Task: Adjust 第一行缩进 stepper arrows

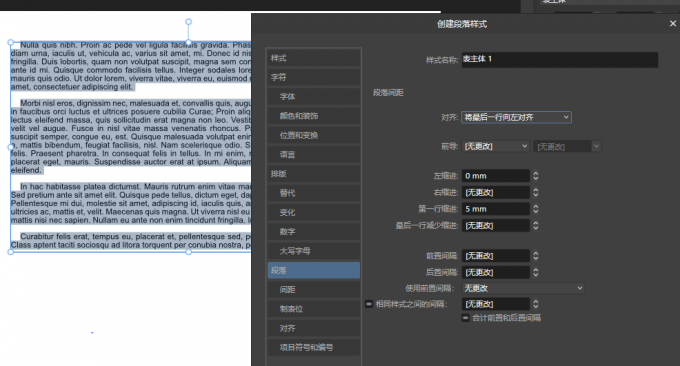Action: pyautogui.click(x=536, y=209)
